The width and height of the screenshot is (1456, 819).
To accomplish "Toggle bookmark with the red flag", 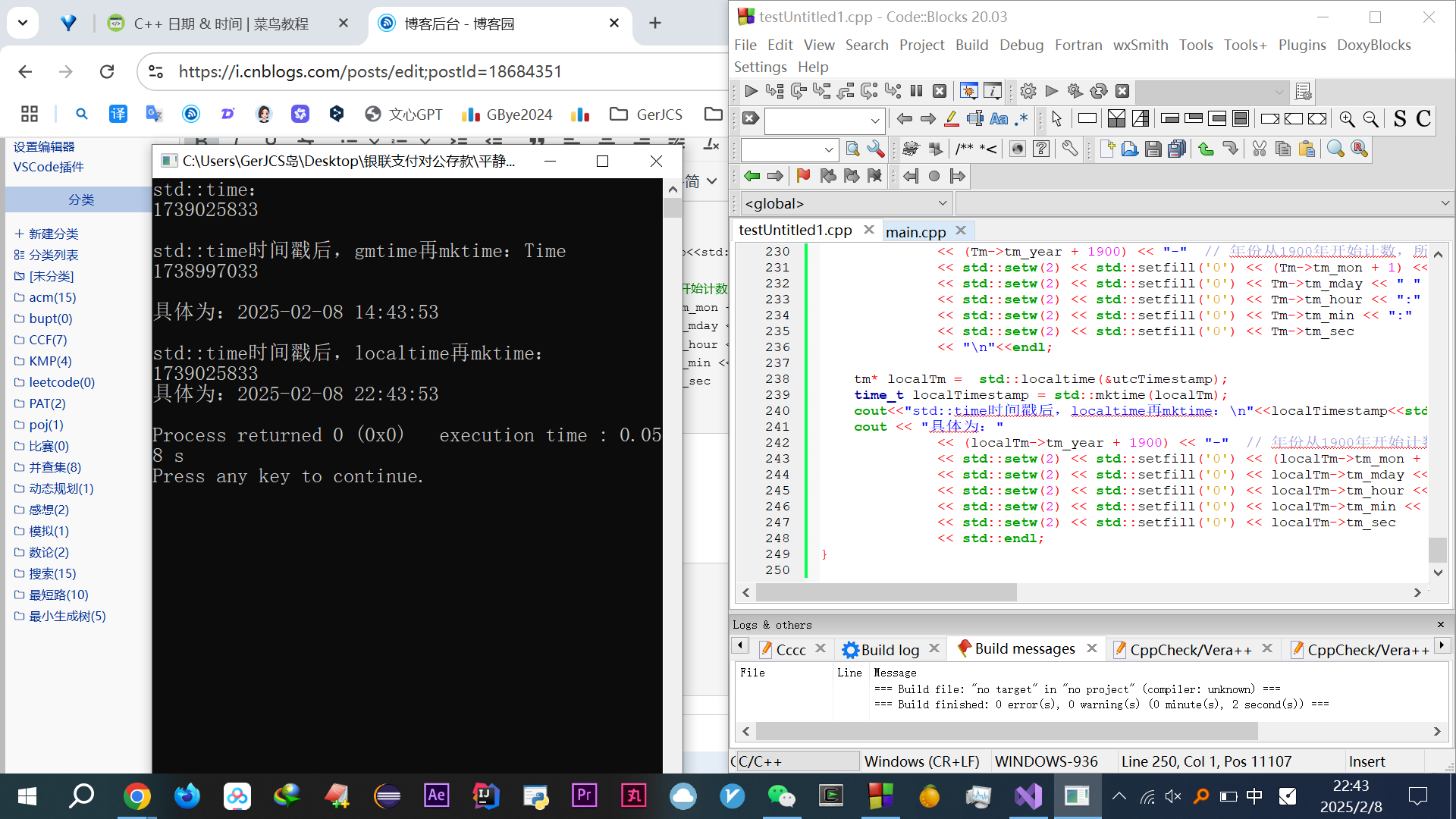I will (803, 176).
